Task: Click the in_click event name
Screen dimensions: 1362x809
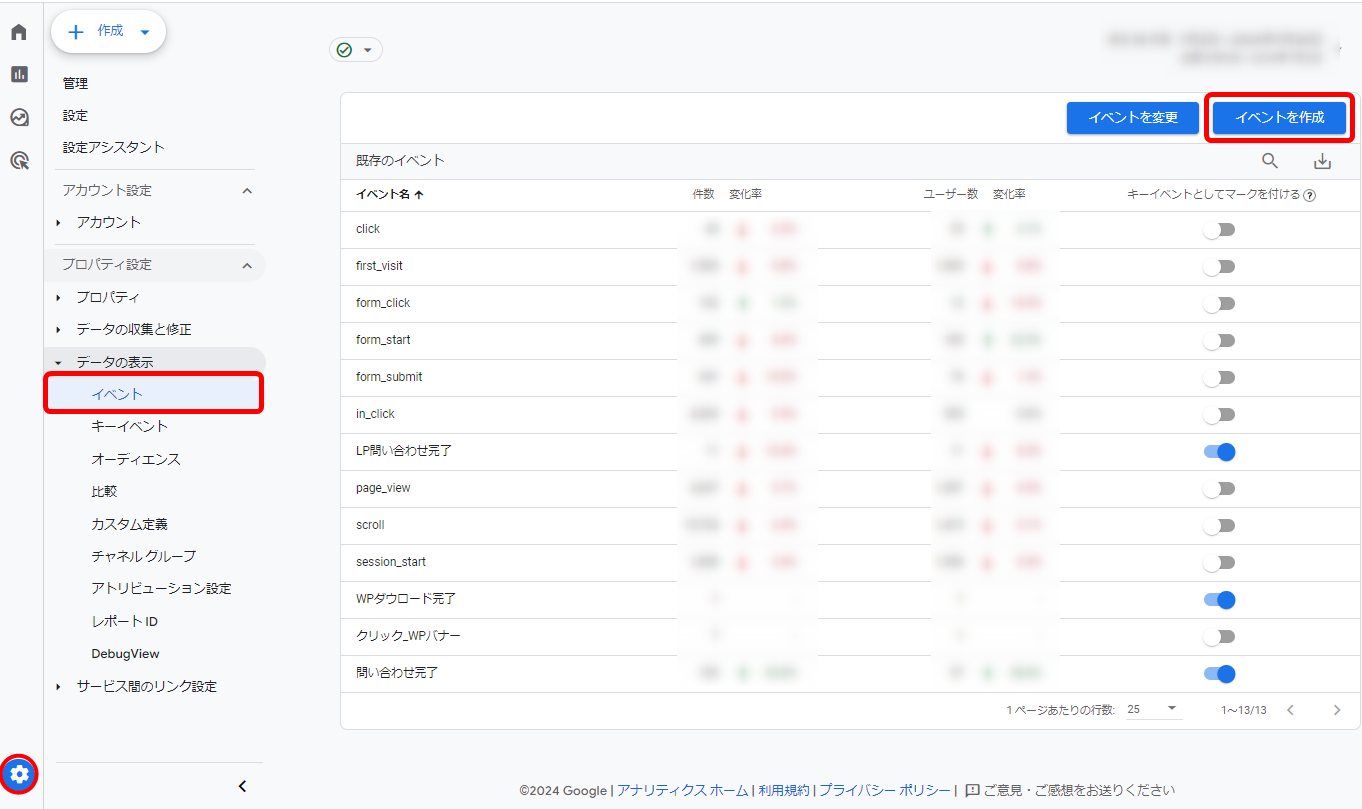Action: [x=375, y=414]
